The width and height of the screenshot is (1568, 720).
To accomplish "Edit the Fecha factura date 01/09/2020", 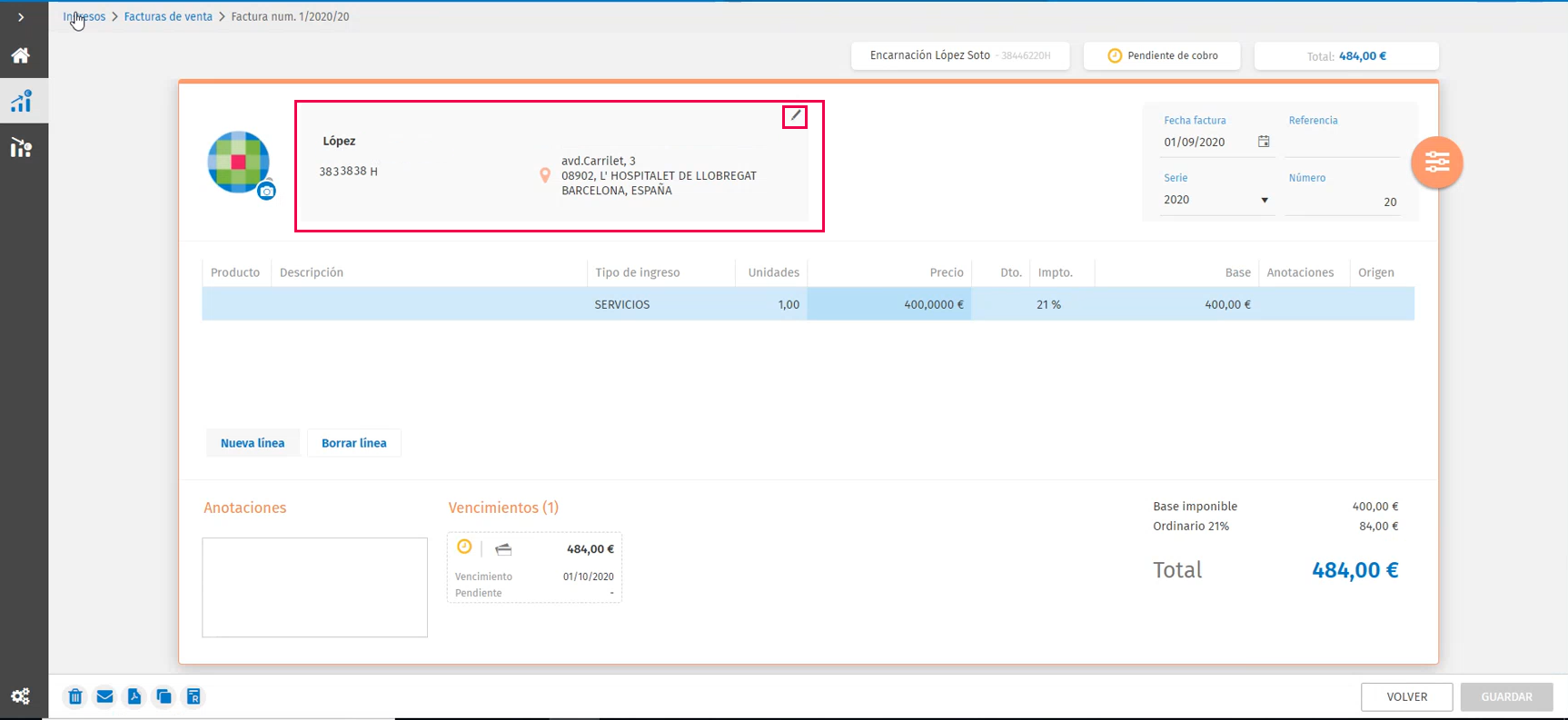I will coord(1195,142).
